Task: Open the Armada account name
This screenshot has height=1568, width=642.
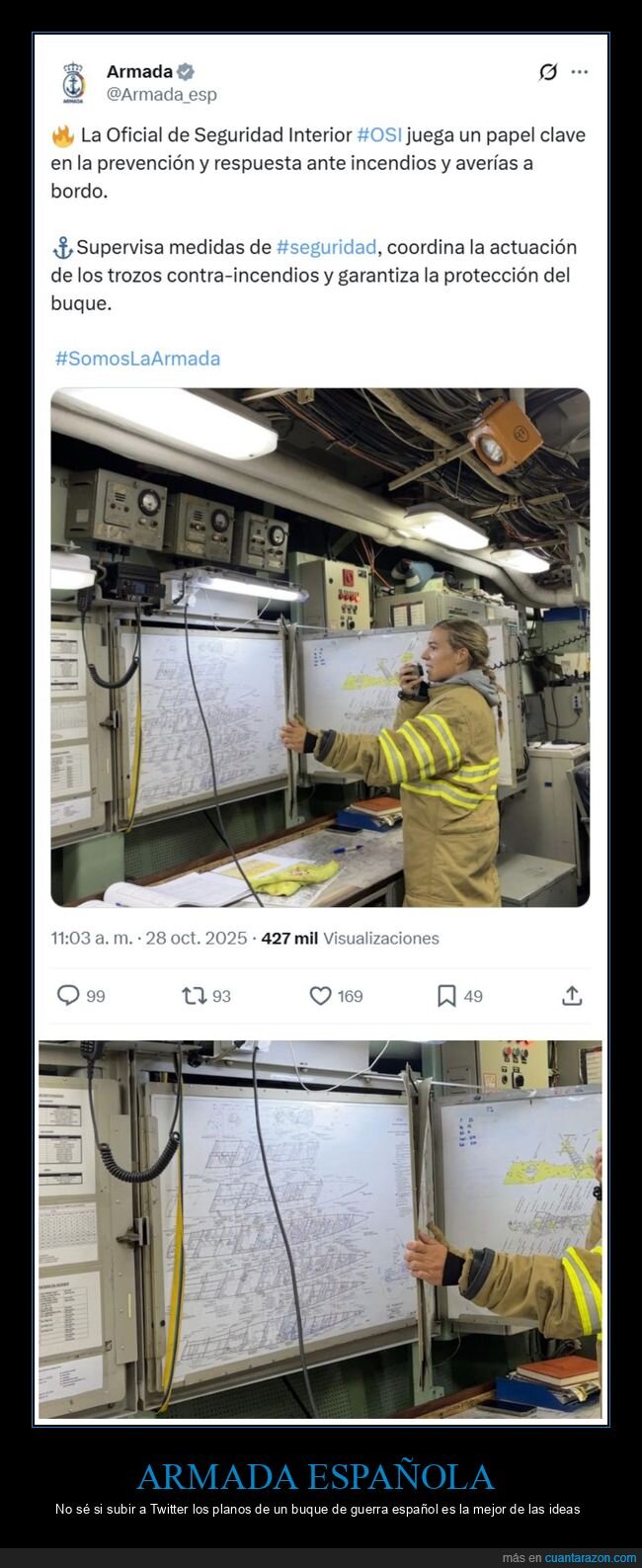Action: pyautogui.click(x=139, y=71)
